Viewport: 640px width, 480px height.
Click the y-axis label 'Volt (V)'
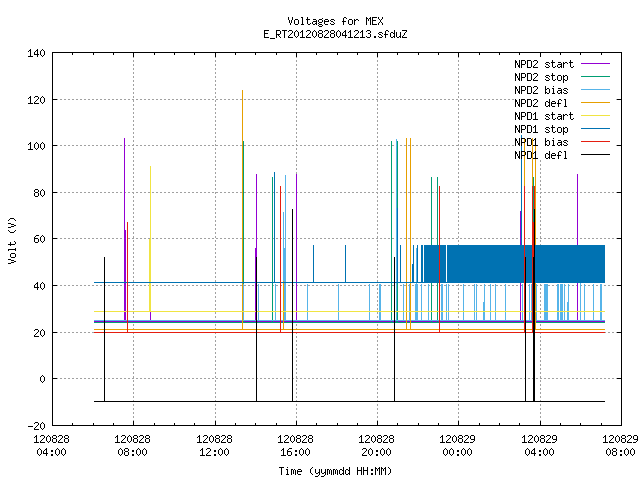12,240
